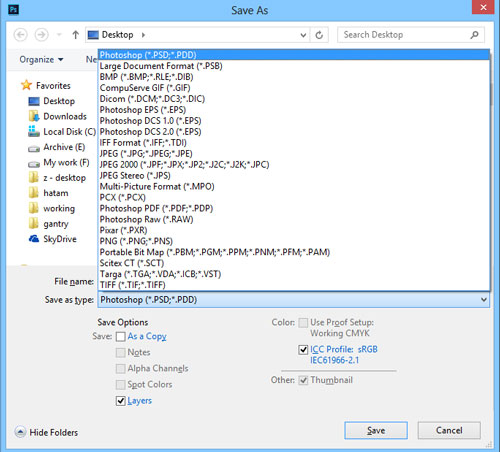This screenshot has height=452, width=500.
Task: Click the search magnifier icon
Action: tap(474, 35)
